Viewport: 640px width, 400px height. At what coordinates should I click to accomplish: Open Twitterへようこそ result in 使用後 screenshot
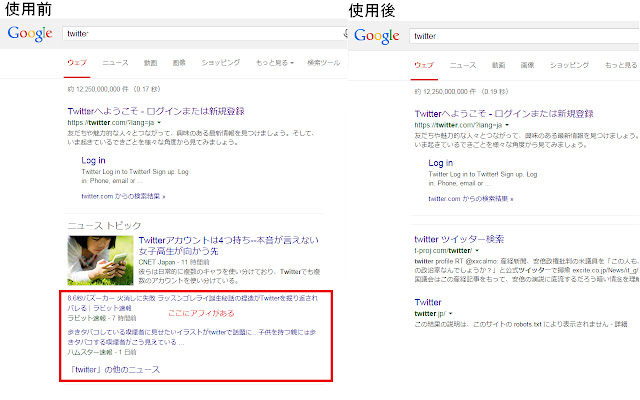(x=504, y=113)
